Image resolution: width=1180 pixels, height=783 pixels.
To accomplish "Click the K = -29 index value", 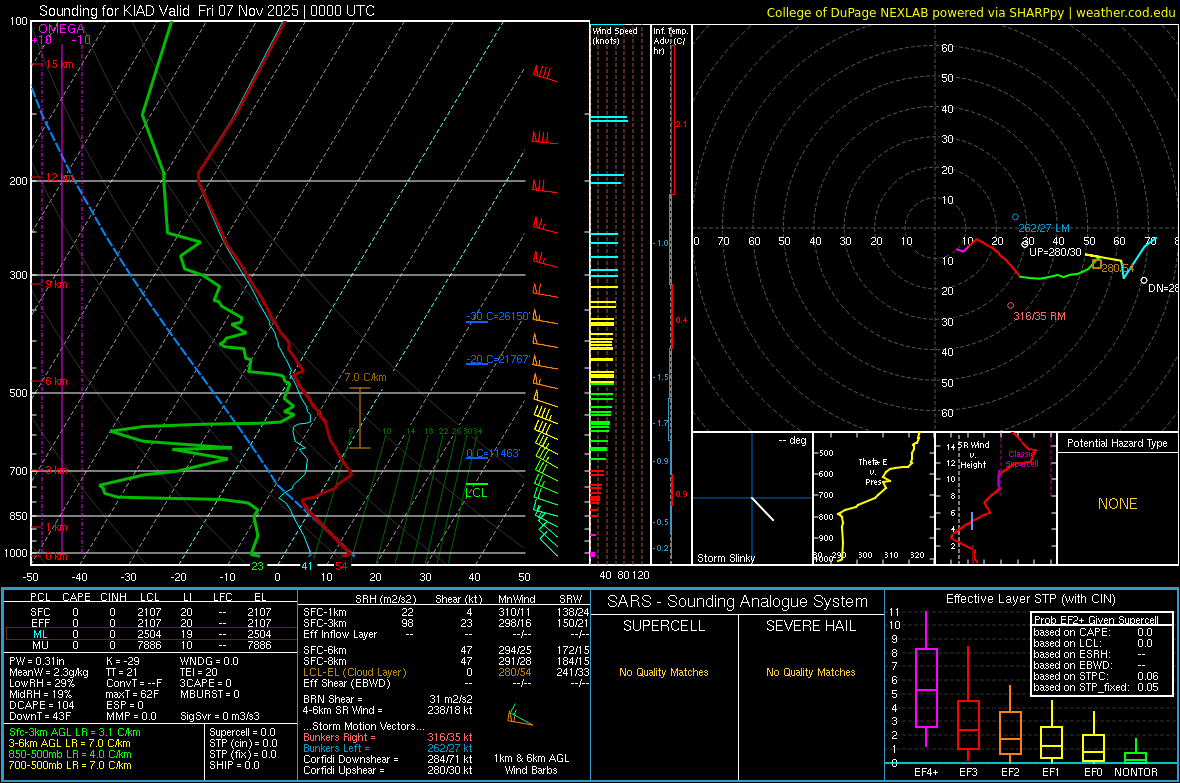I will coord(123,661).
